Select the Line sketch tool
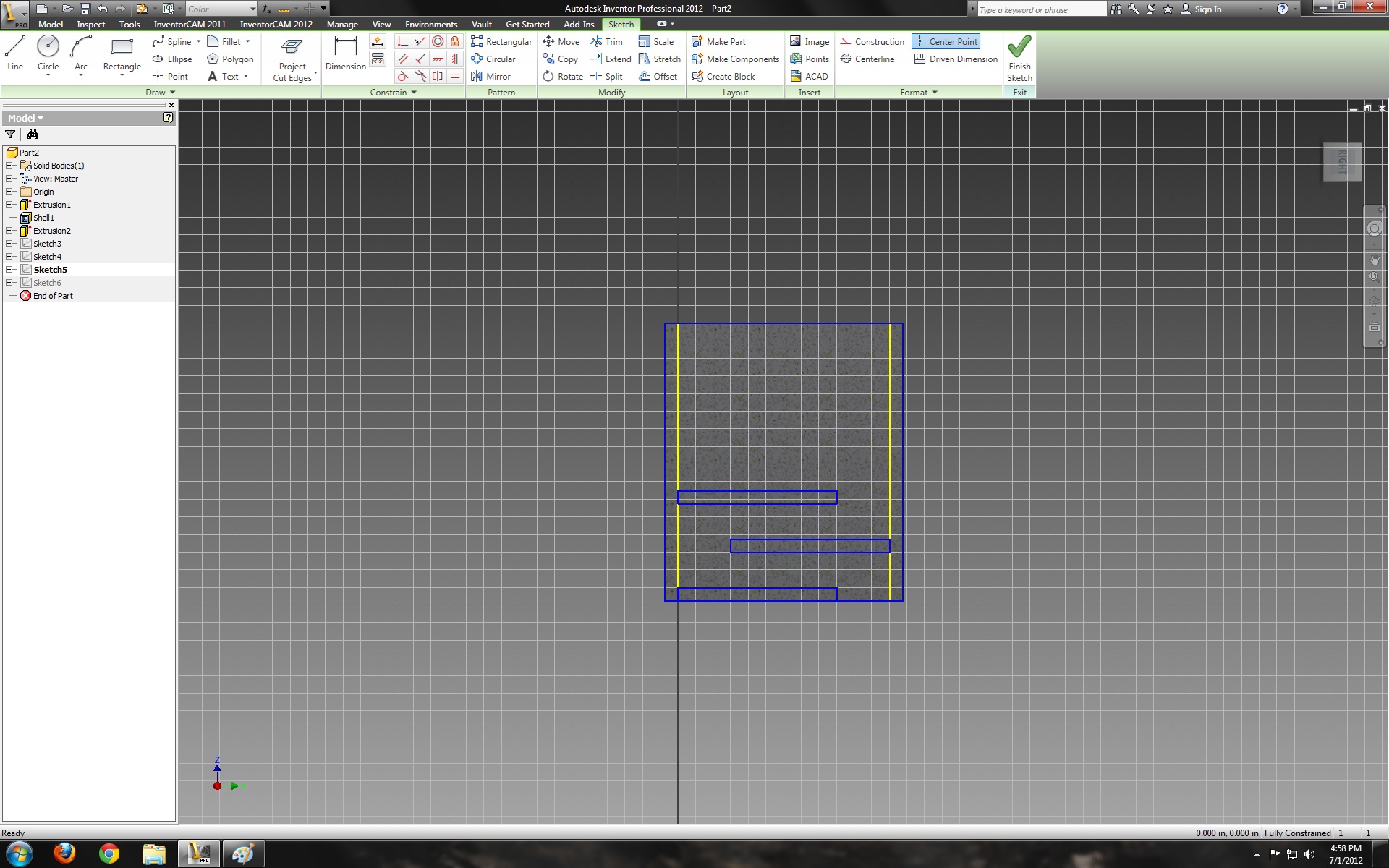The width and height of the screenshot is (1389, 868). pyautogui.click(x=15, y=53)
